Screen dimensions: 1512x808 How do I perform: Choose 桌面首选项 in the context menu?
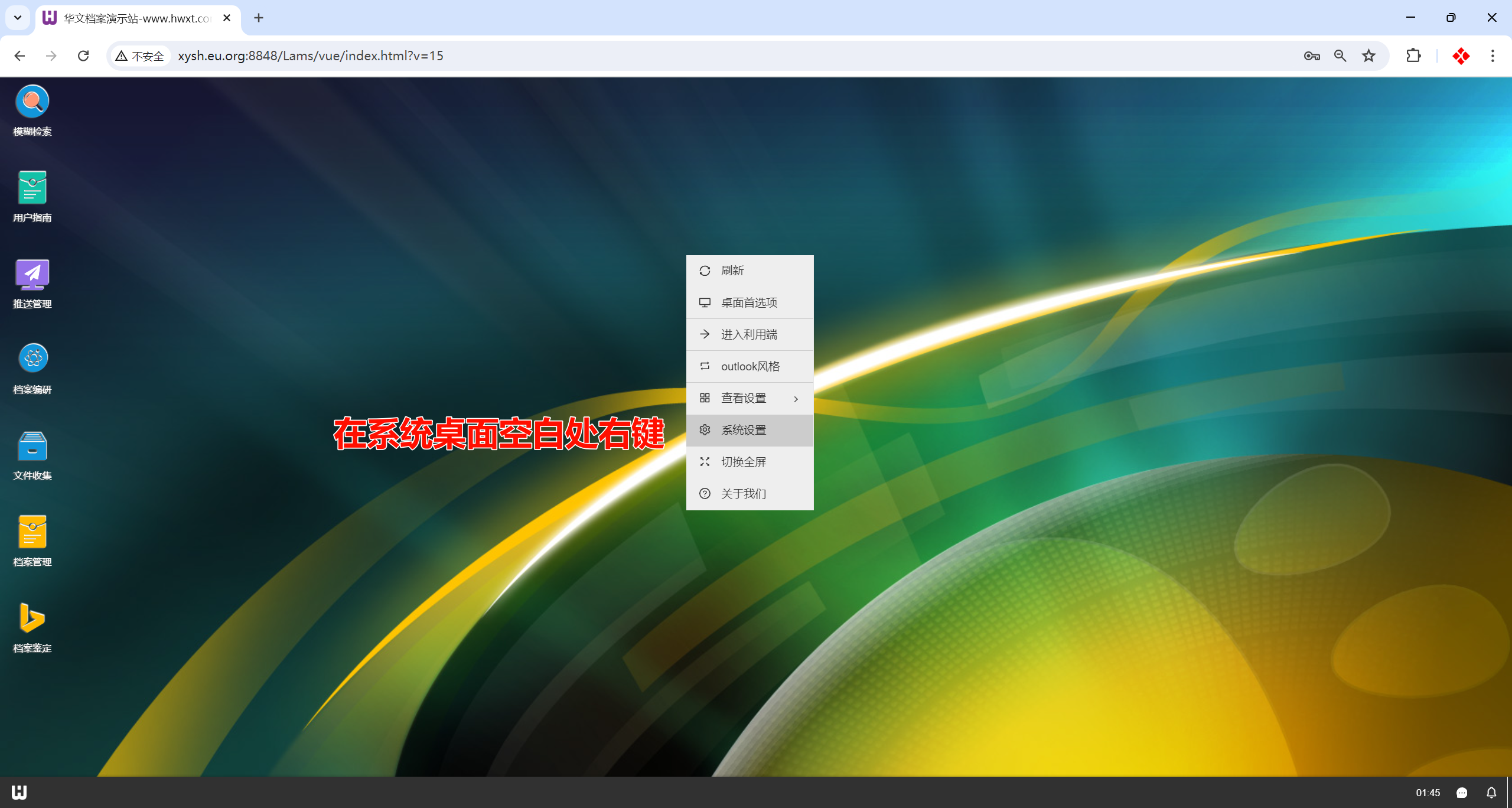tap(749, 302)
